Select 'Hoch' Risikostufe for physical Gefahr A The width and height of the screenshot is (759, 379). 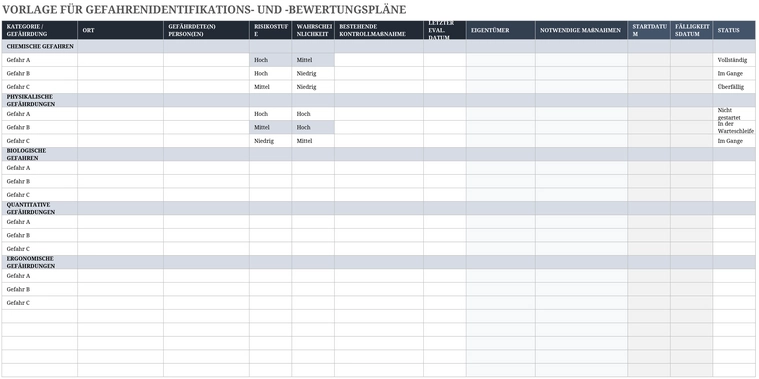pos(271,114)
